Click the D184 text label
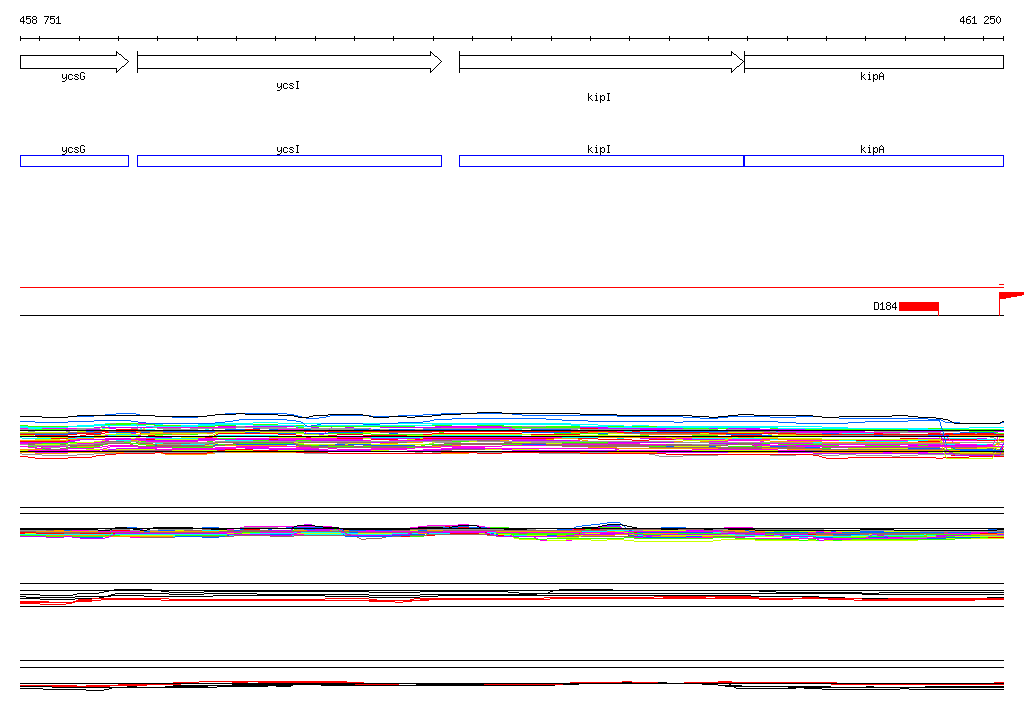This screenshot has height=714, width=1024. (885, 306)
